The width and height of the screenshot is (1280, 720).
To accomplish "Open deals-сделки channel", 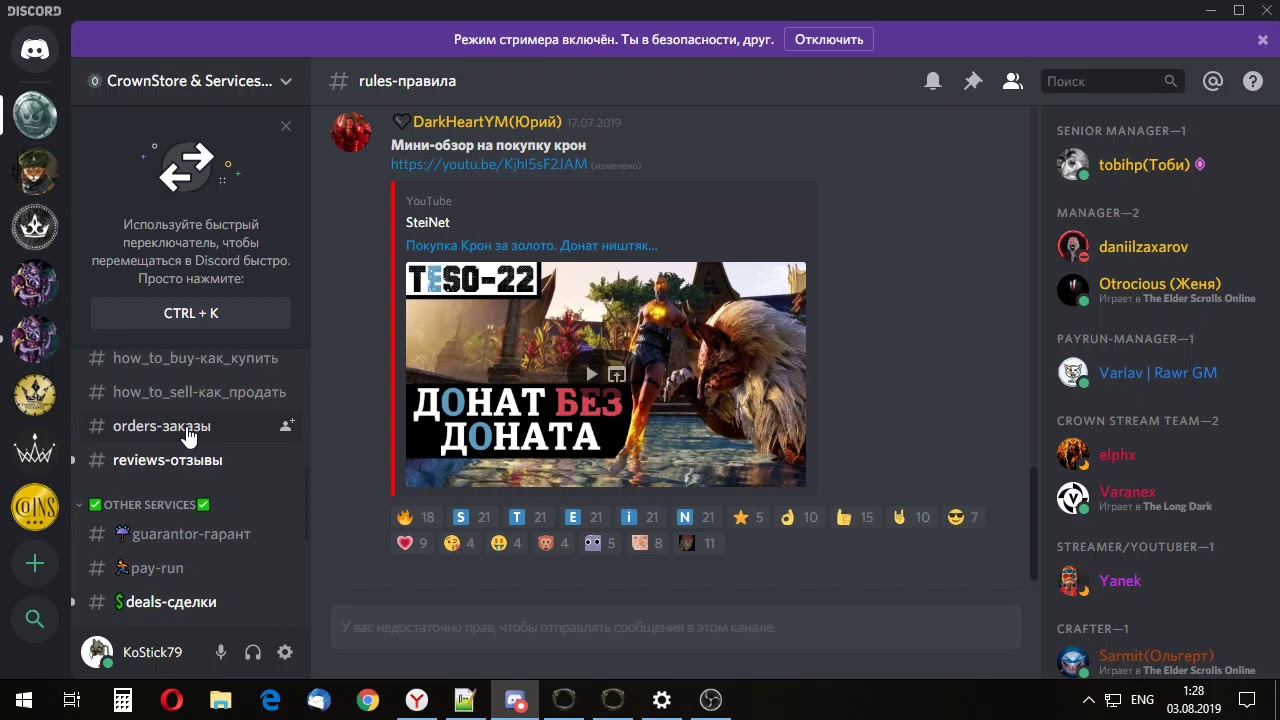I will tap(191, 602).
